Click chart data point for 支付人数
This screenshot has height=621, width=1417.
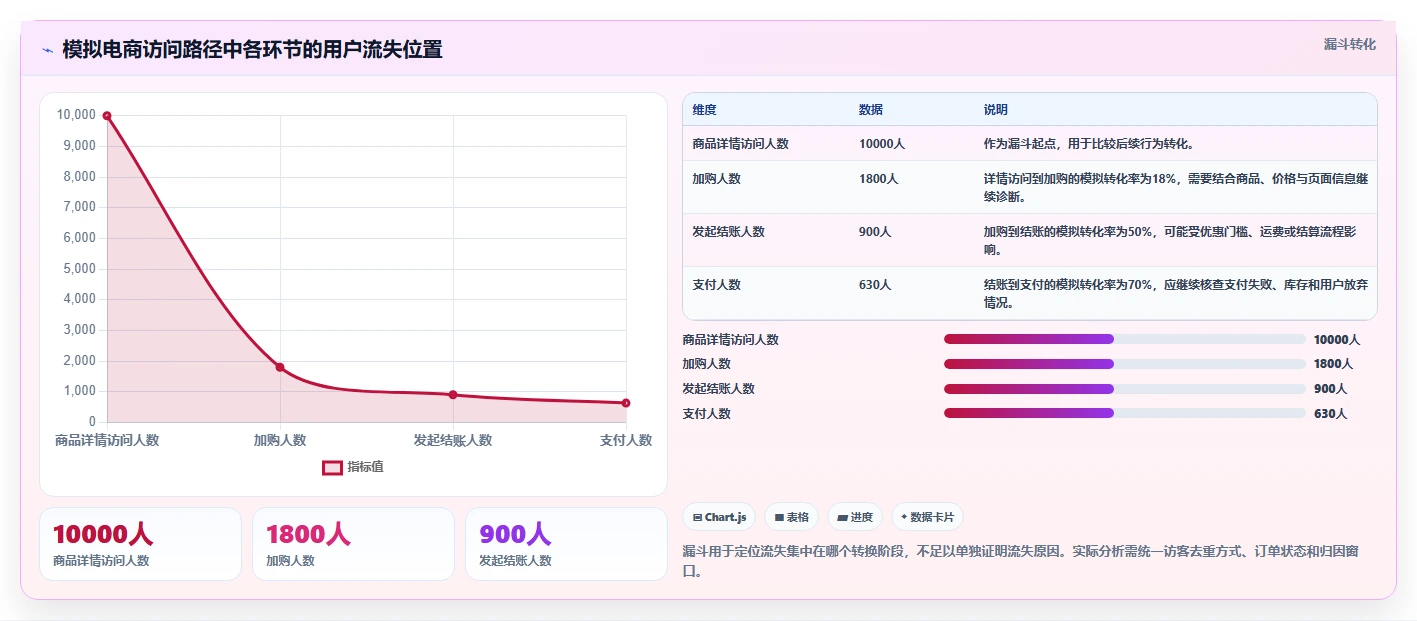tap(626, 403)
